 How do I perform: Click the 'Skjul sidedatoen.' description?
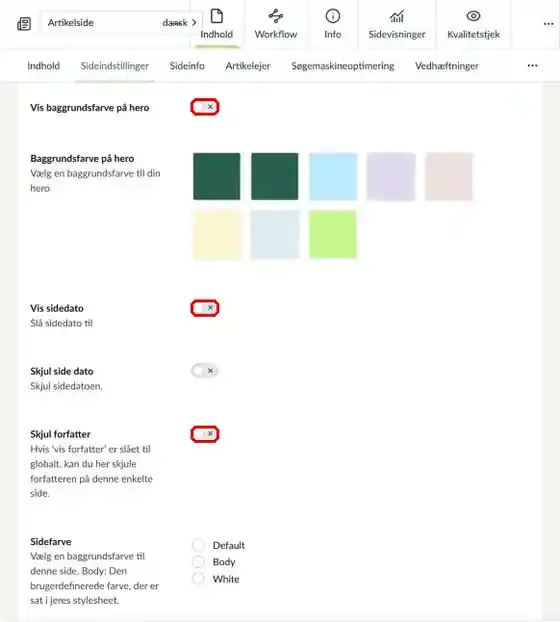point(66,386)
